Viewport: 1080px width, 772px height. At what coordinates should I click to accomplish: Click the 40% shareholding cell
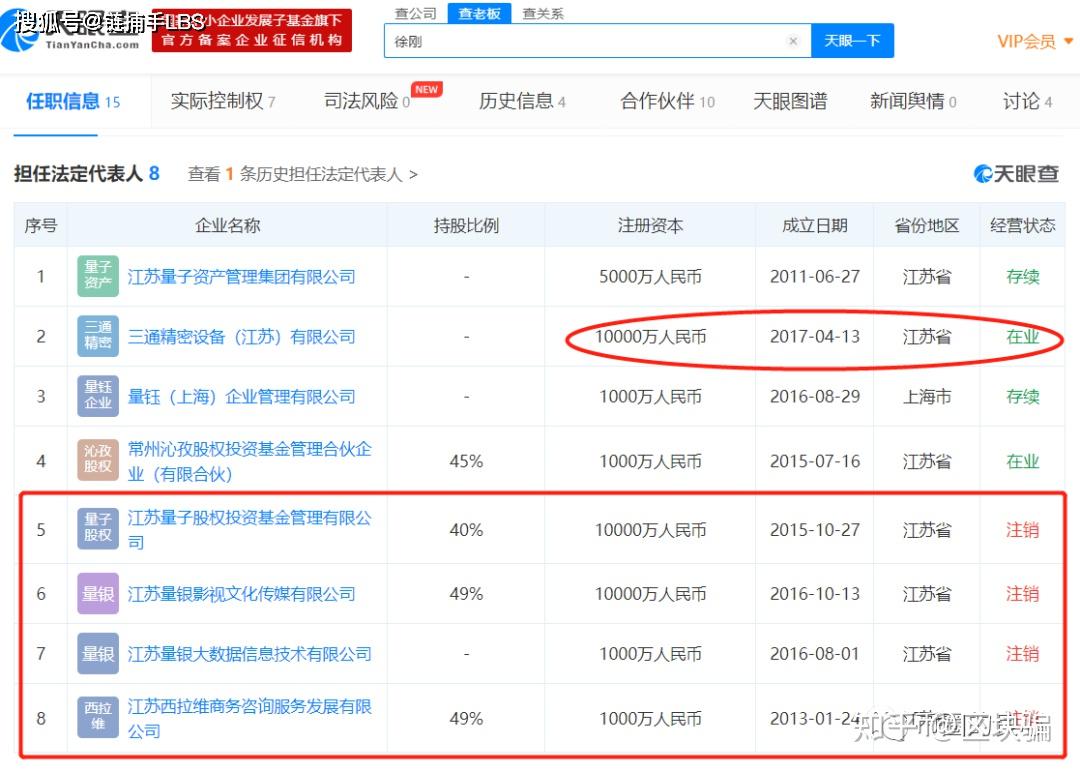[466, 530]
